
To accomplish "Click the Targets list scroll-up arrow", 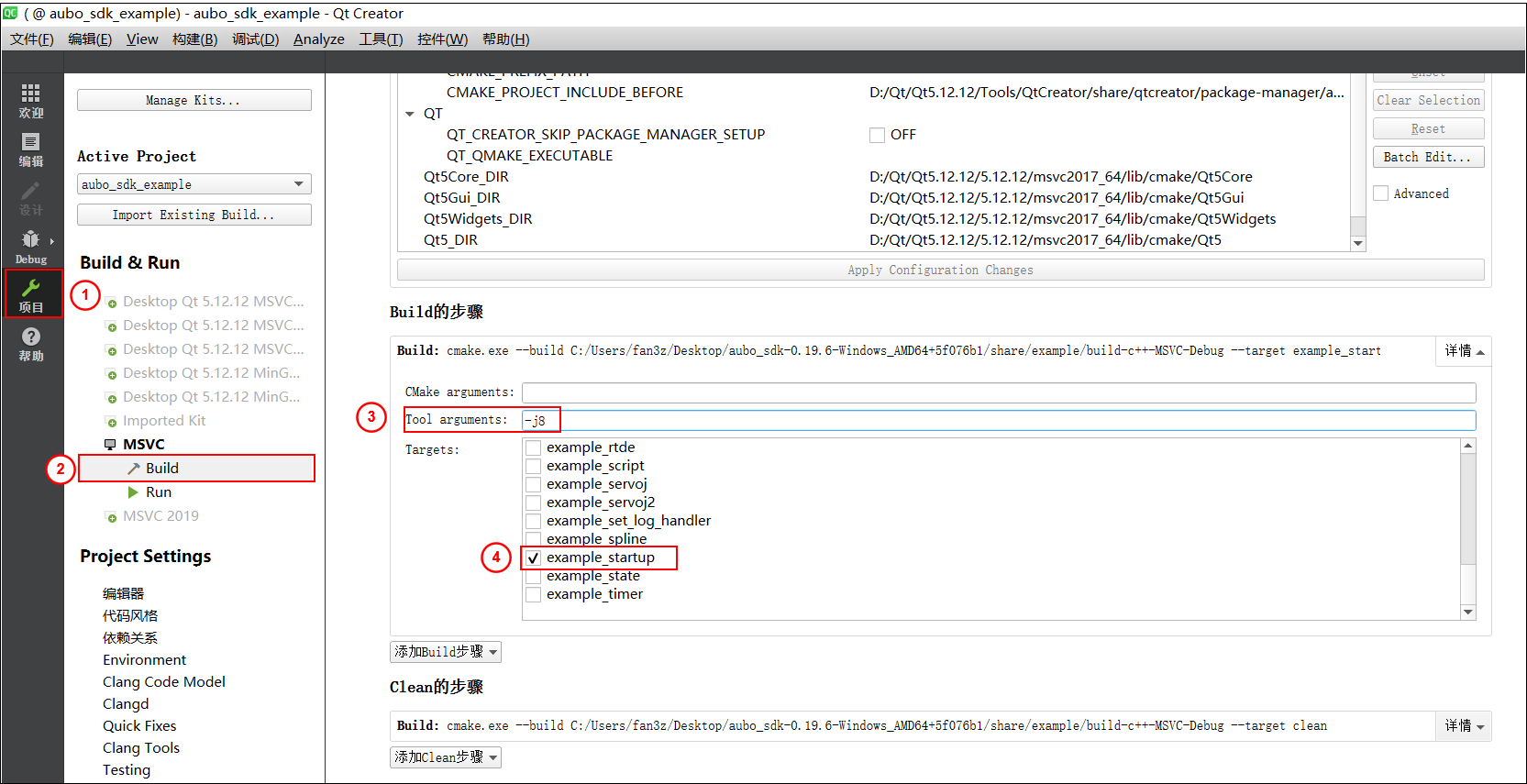I will coord(1468,446).
